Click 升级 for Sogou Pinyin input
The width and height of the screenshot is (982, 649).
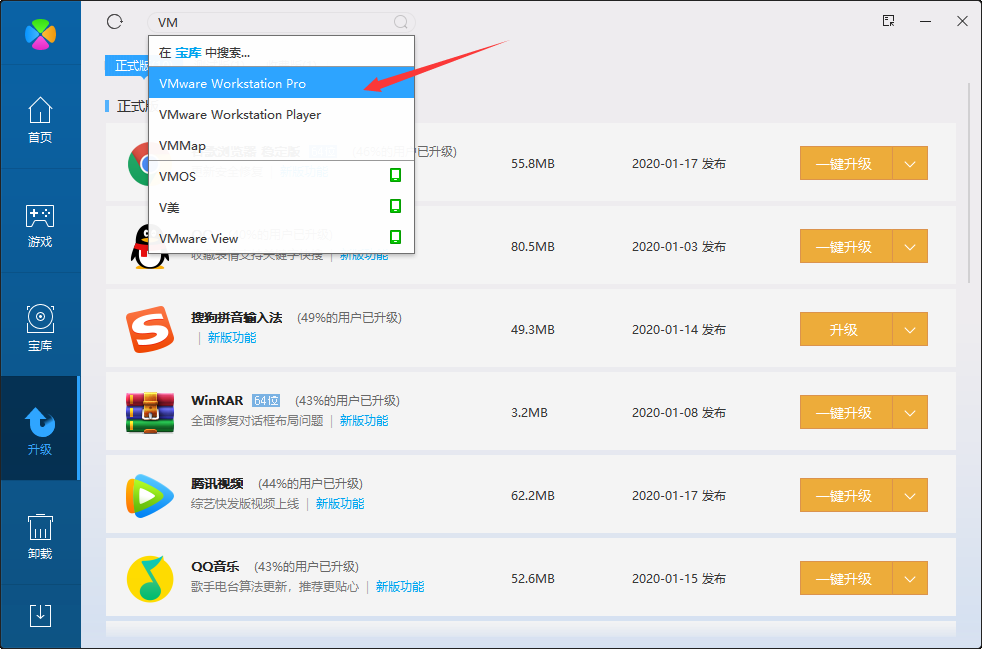click(x=845, y=329)
